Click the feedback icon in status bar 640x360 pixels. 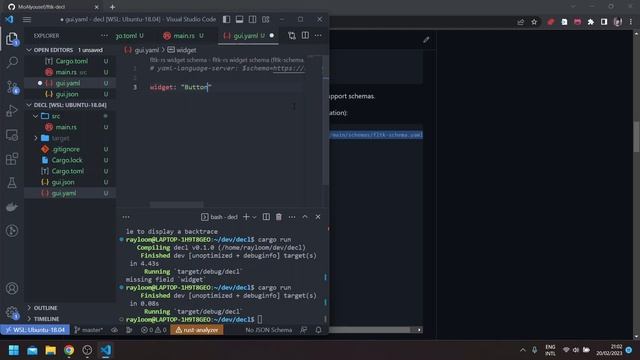click(304, 330)
